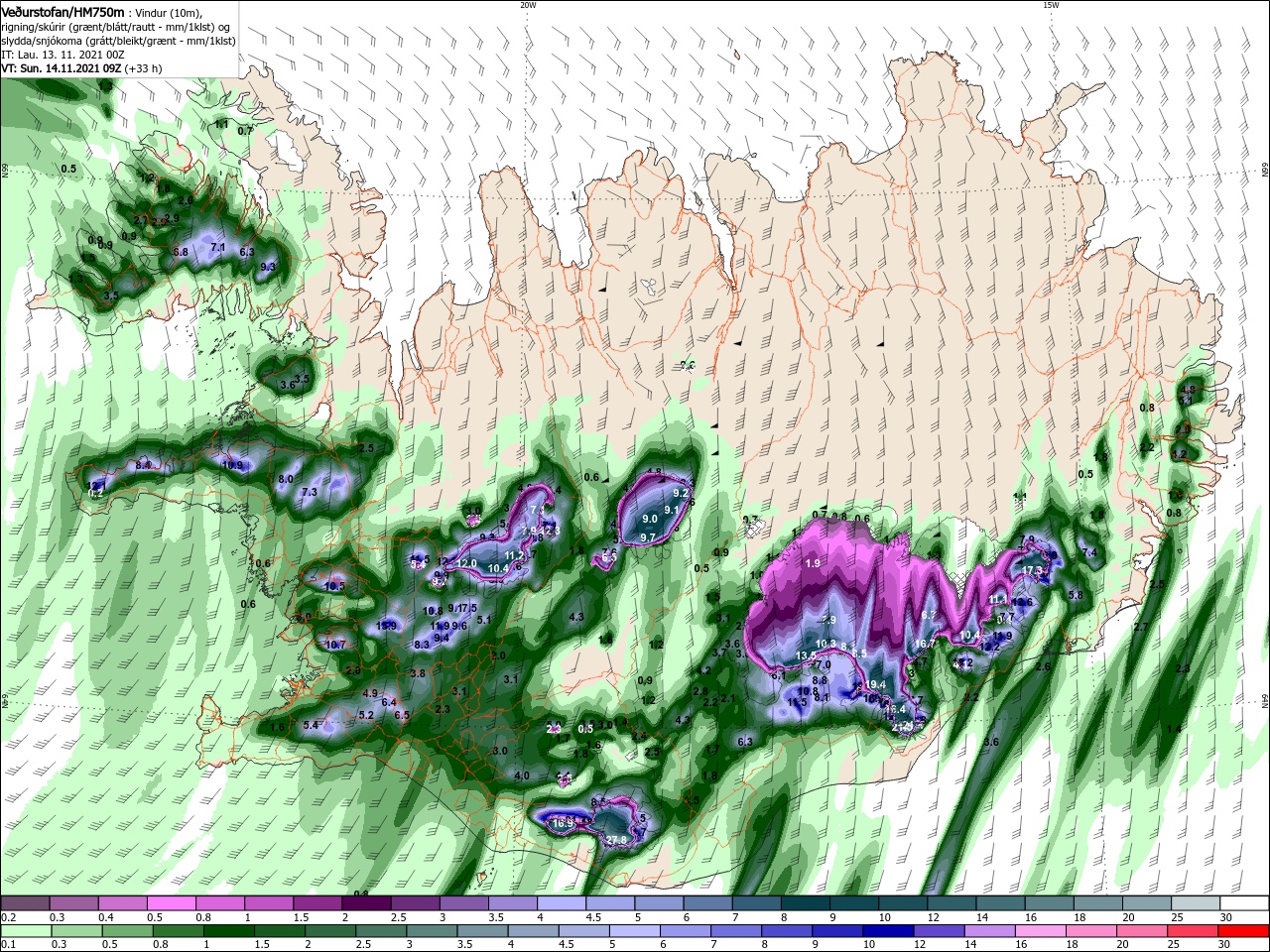Click the 3.8 precipitation value
Image resolution: width=1270 pixels, height=952 pixels.
418,673
